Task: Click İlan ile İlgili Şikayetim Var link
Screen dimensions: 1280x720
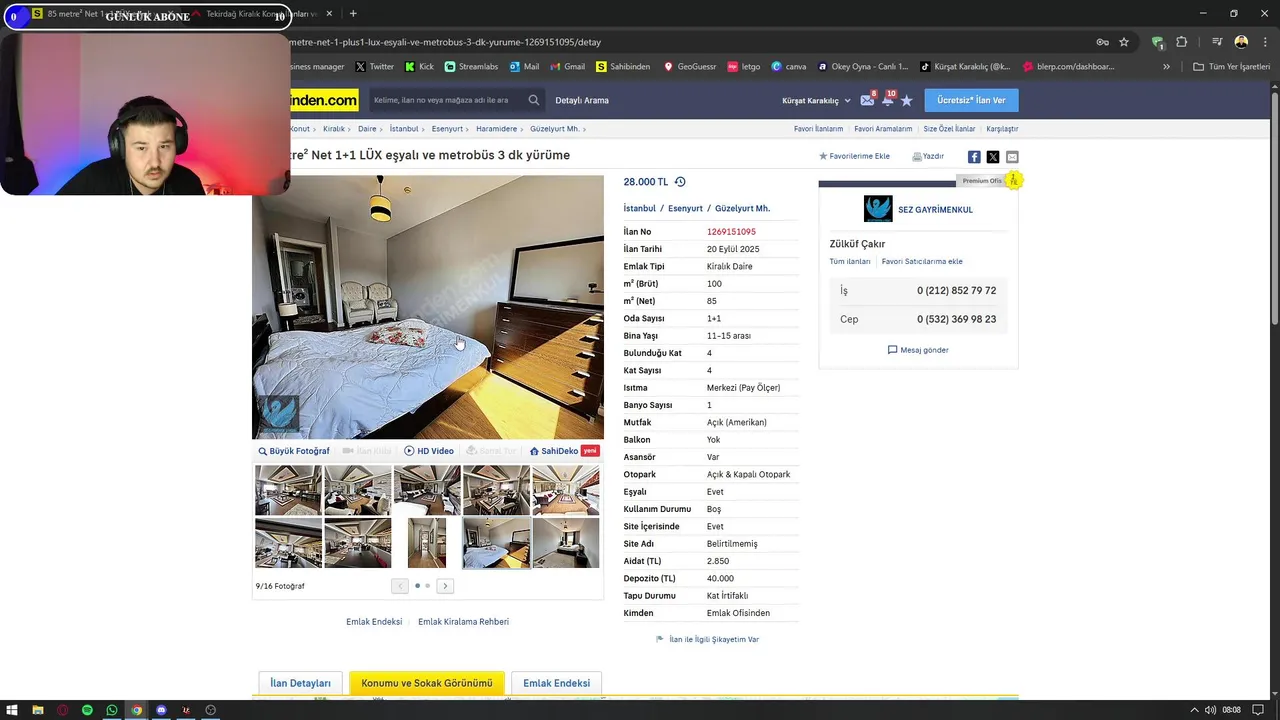Action: coord(707,639)
